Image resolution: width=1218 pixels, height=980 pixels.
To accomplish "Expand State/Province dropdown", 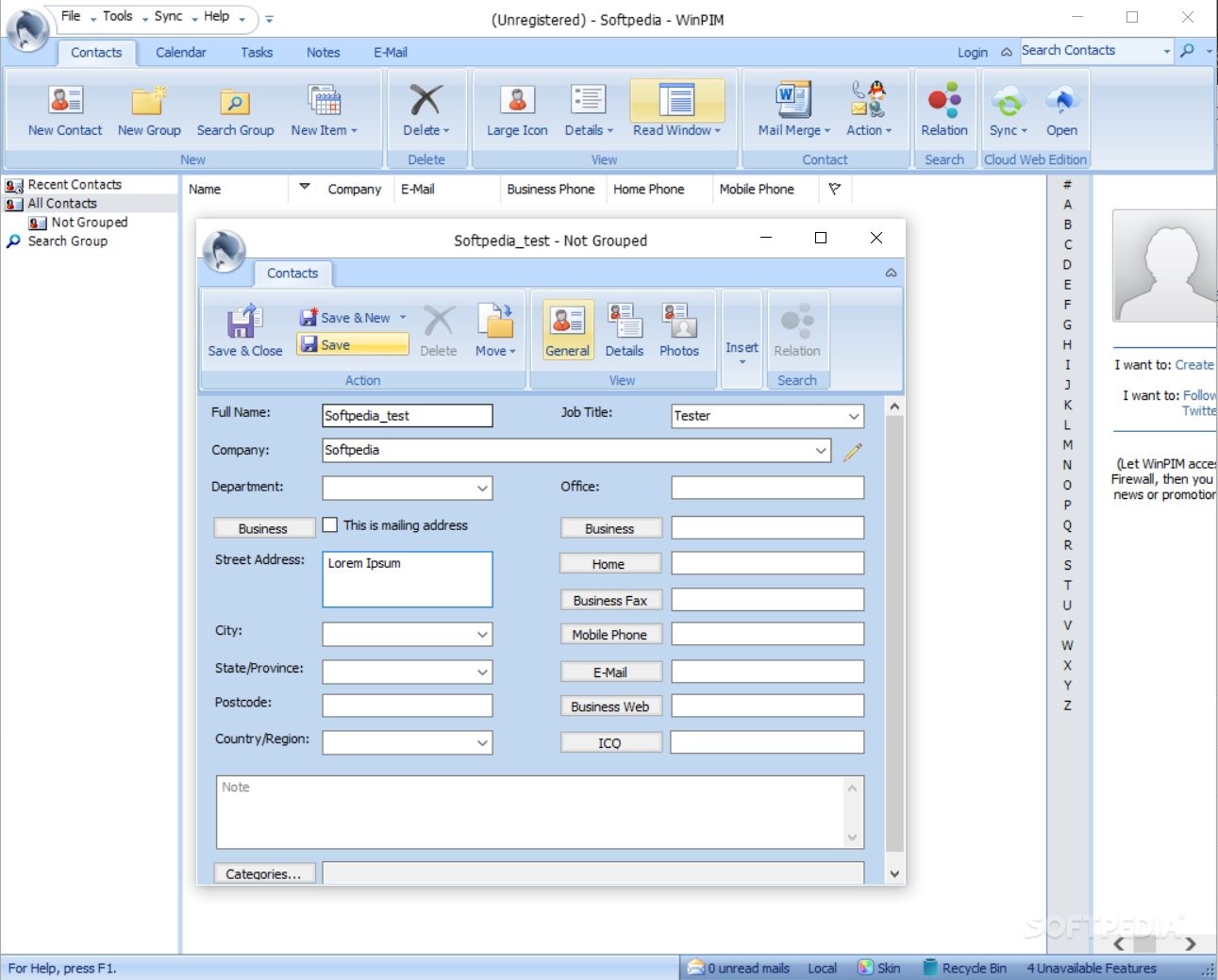I will (x=482, y=673).
